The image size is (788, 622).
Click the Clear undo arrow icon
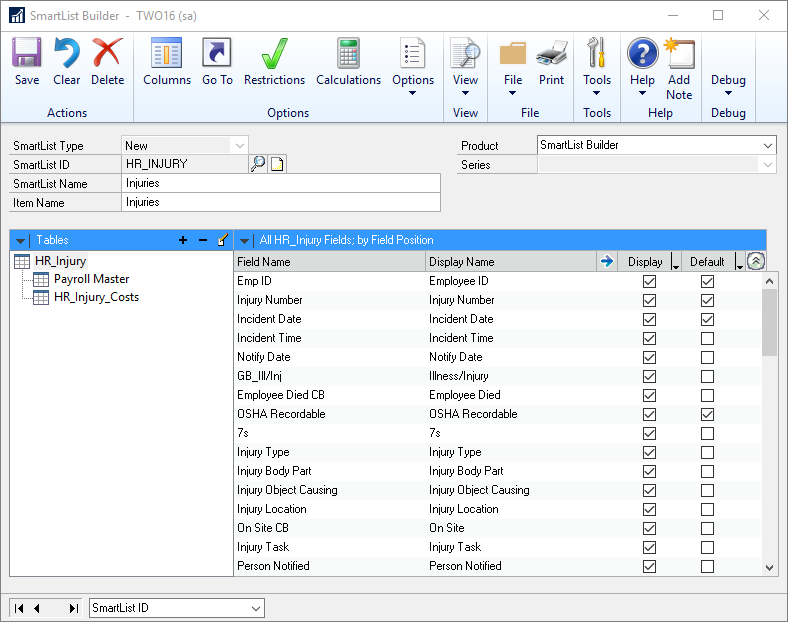point(67,53)
